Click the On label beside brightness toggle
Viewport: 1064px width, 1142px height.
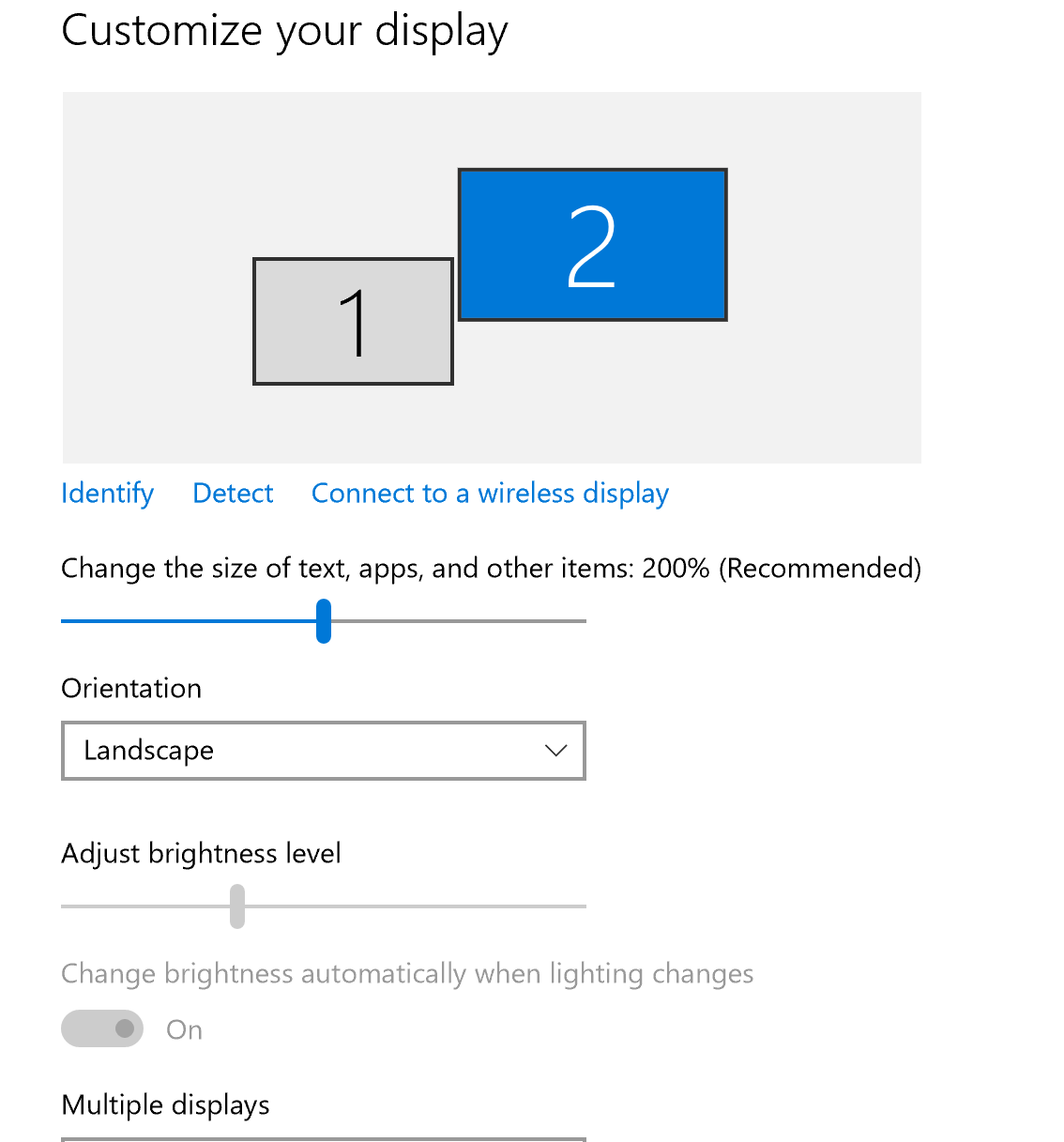tap(184, 1030)
